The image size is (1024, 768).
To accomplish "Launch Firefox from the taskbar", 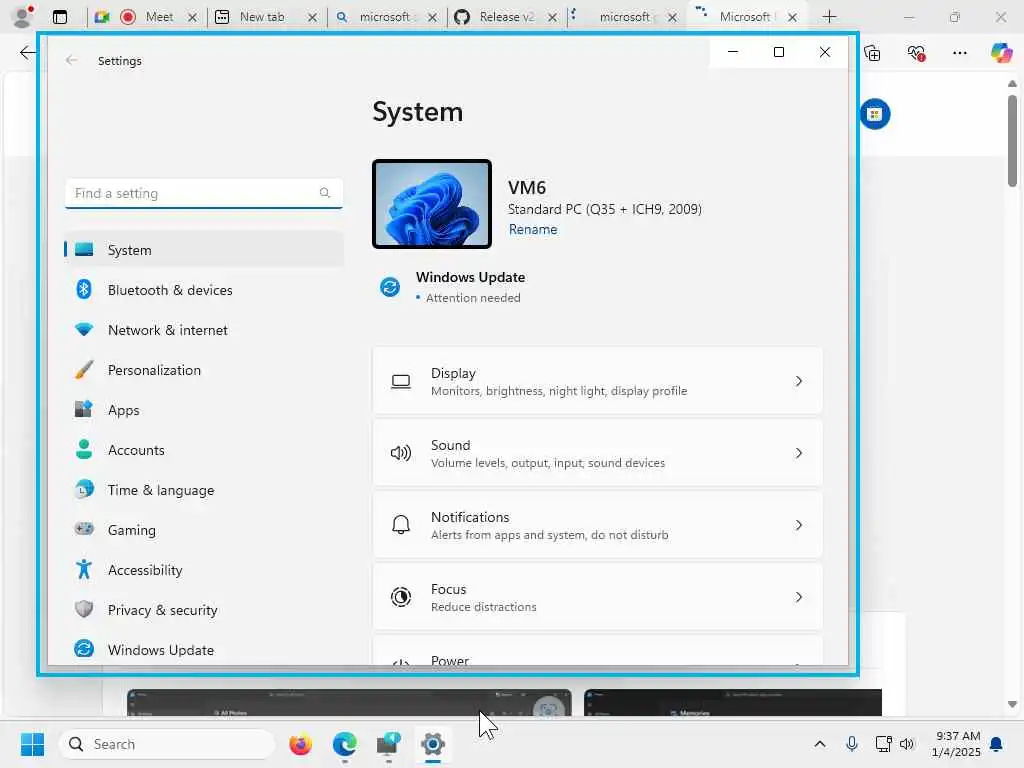I will pos(300,744).
